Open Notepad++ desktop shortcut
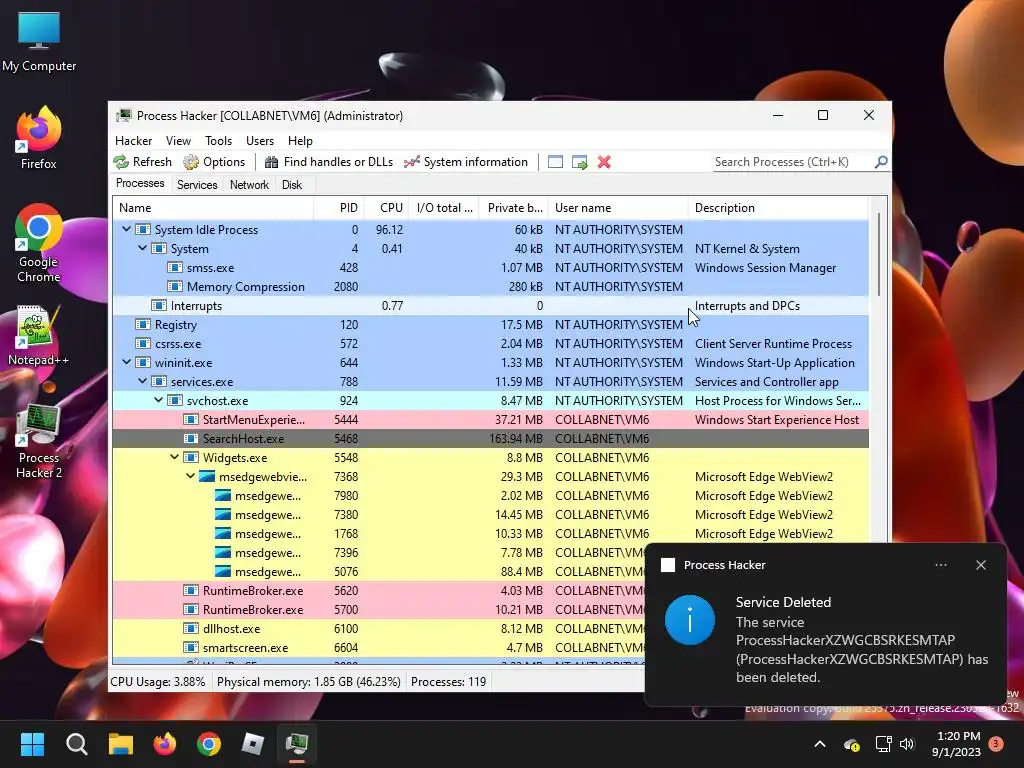 39,335
